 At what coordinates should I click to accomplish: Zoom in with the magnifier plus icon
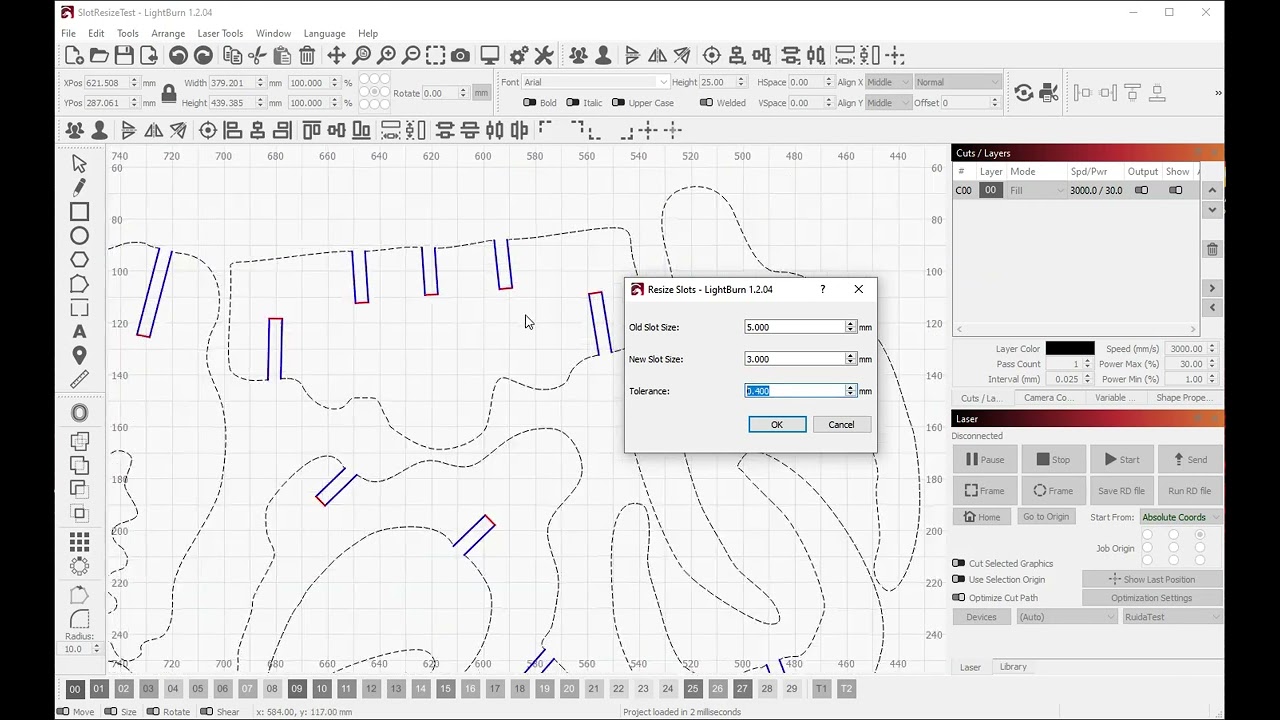[x=386, y=56]
